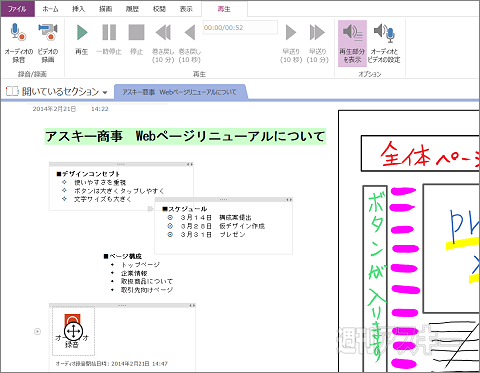Rewind 10 seconds with 巻き戻し (10 秒)
The image size is (480, 373).
click(190, 43)
